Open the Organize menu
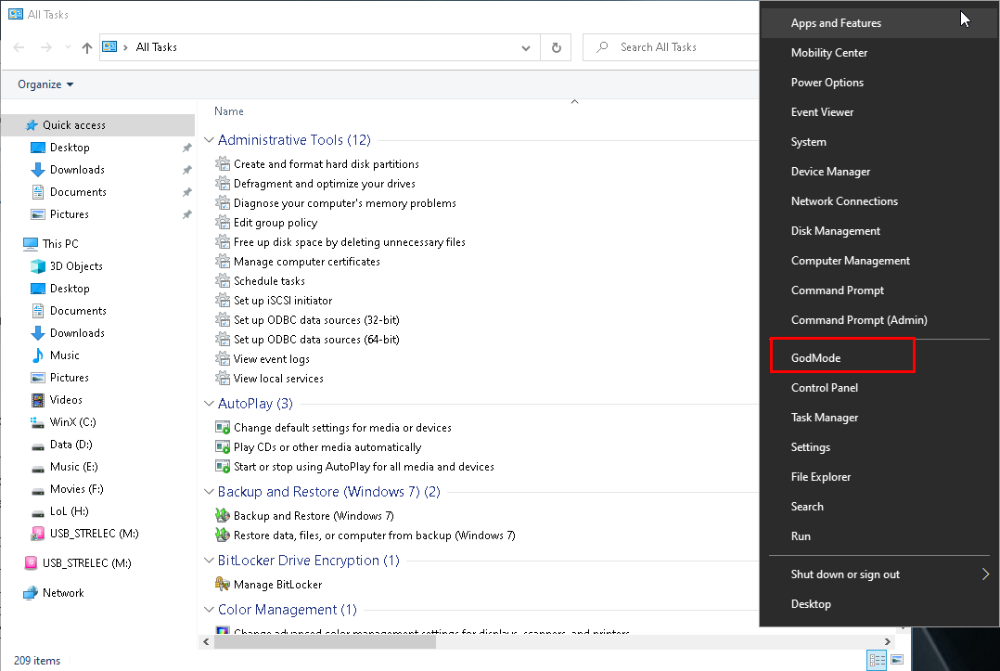Image resolution: width=1000 pixels, height=671 pixels. [x=45, y=84]
